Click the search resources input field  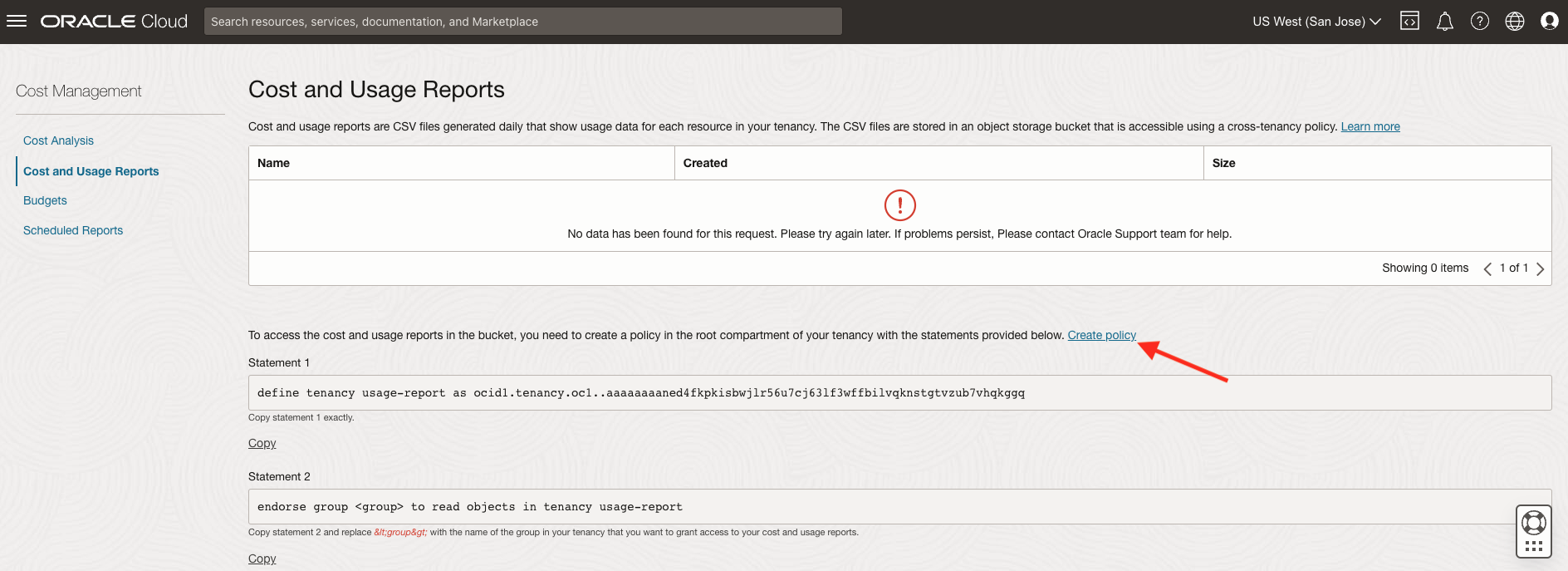523,22
